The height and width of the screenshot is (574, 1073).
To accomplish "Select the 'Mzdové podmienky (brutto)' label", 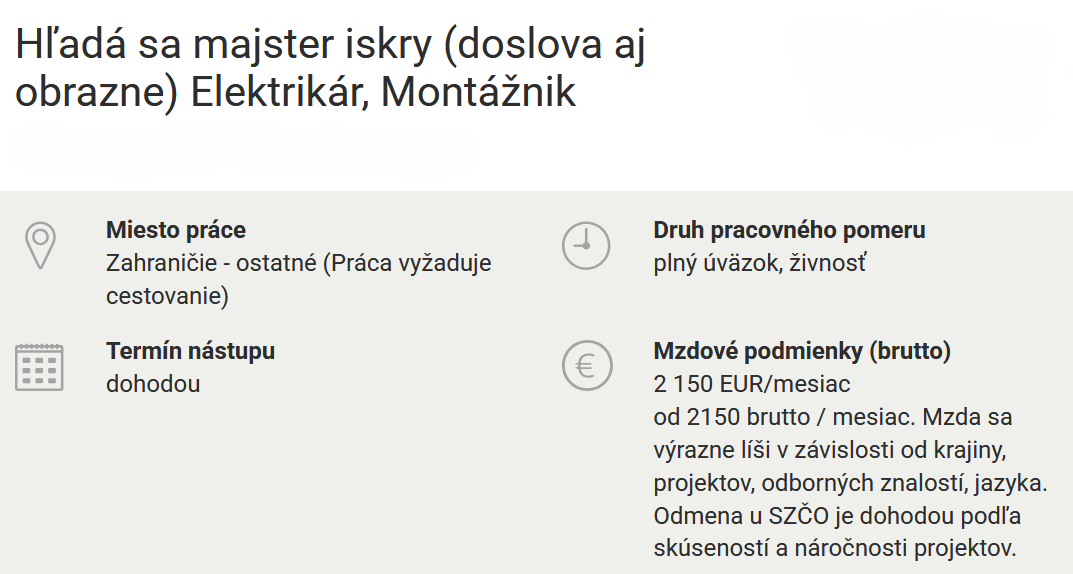I will point(802,351).
